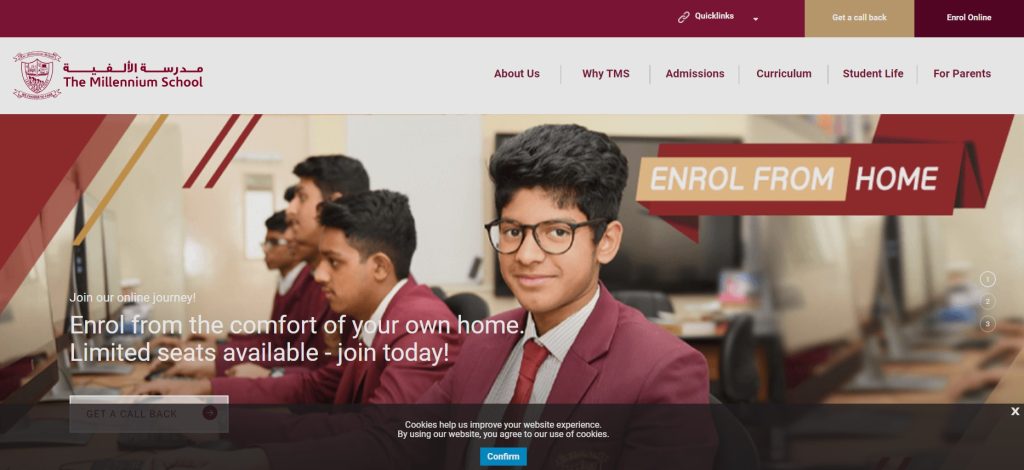Viewport: 1024px width, 470px height.
Task: Click the Millennium School name text
Action: coord(133,82)
